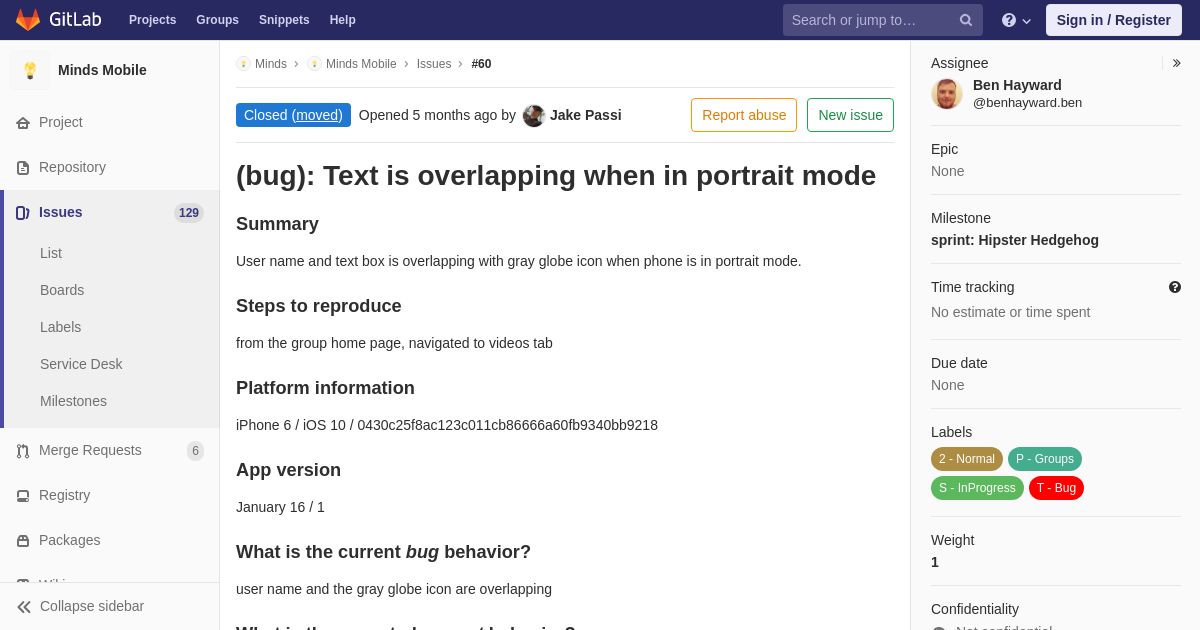Open the Snippets menu item

click(284, 20)
